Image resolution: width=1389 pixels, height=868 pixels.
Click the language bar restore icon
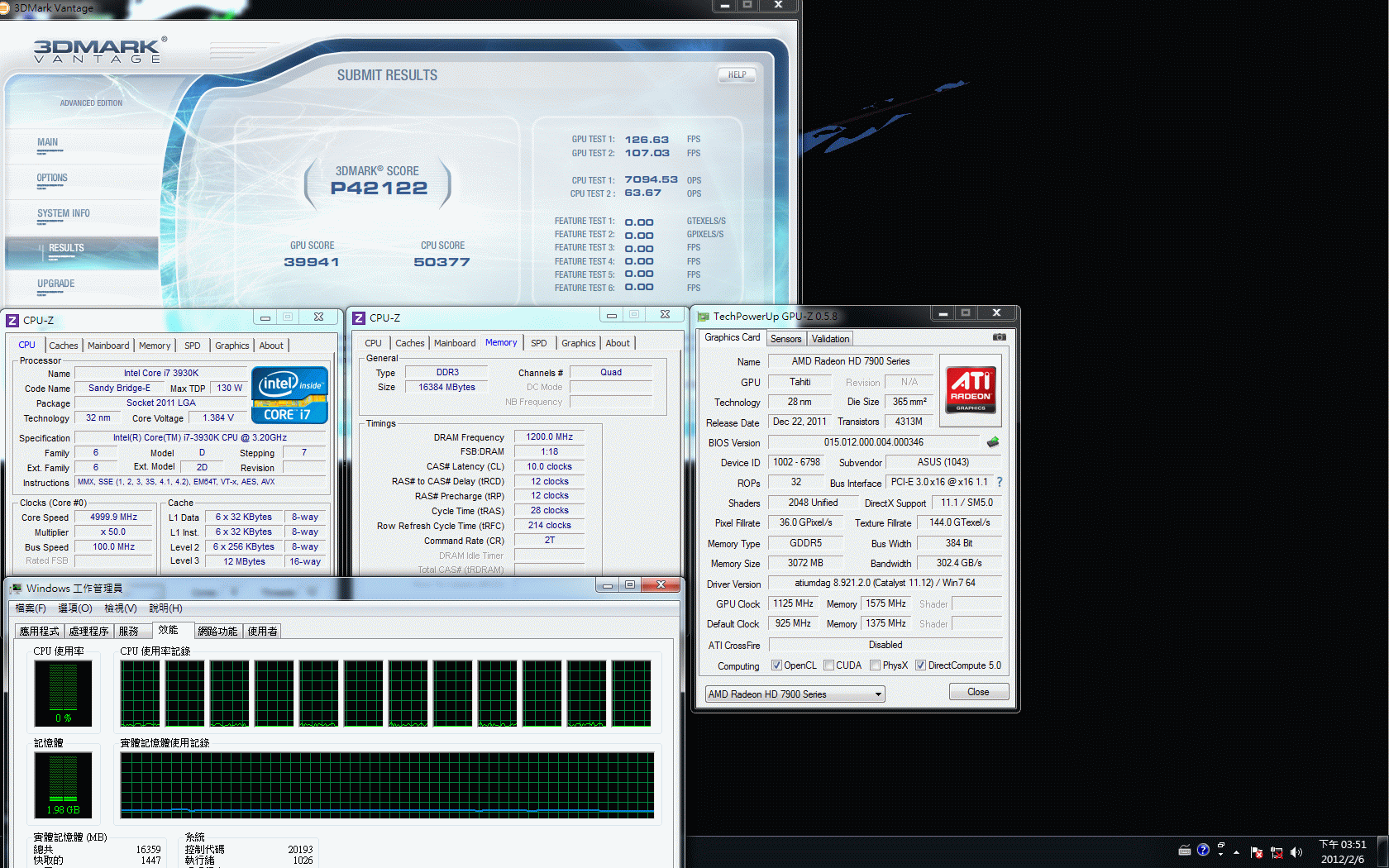1221,846
